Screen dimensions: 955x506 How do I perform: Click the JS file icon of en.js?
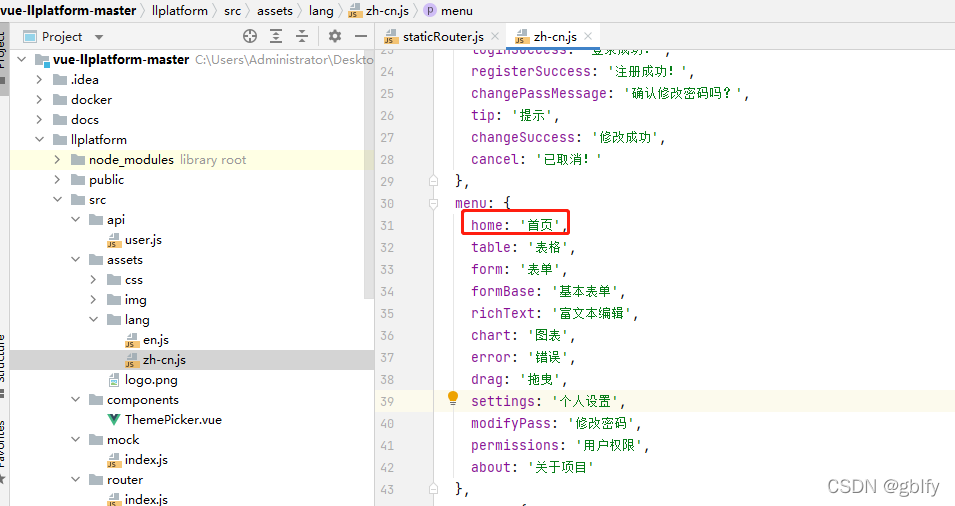click(x=132, y=340)
